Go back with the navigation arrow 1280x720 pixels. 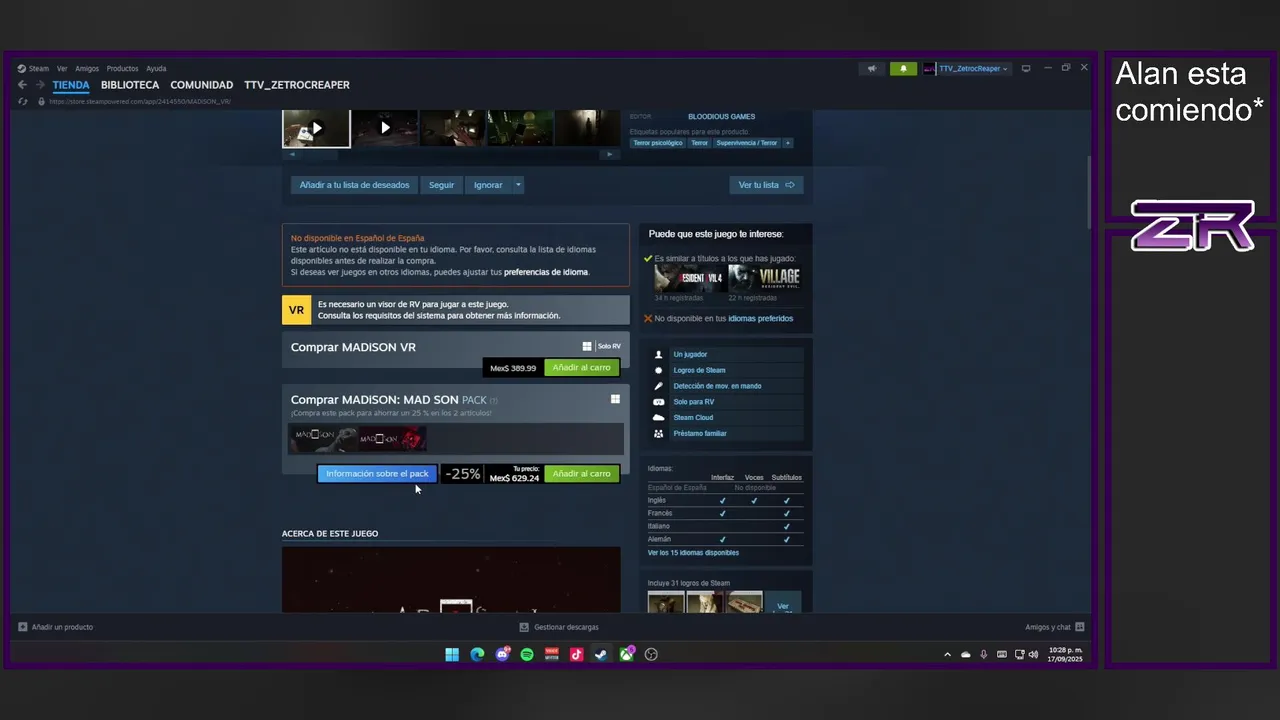coord(23,85)
